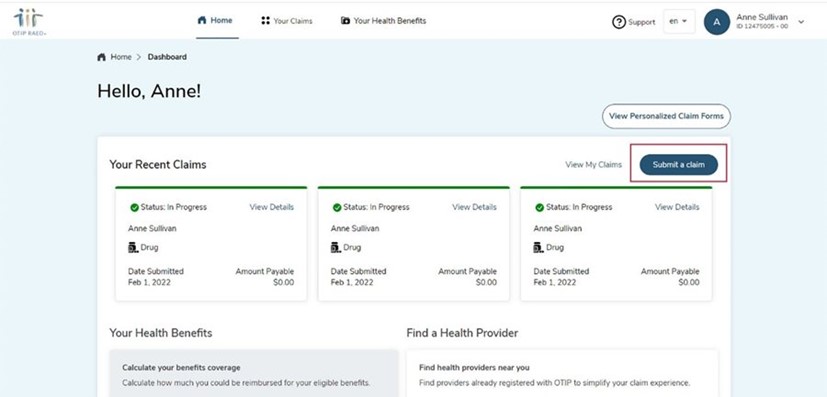Click the Home icon in navigation bar
This screenshot has height=397, width=827.
click(x=201, y=21)
